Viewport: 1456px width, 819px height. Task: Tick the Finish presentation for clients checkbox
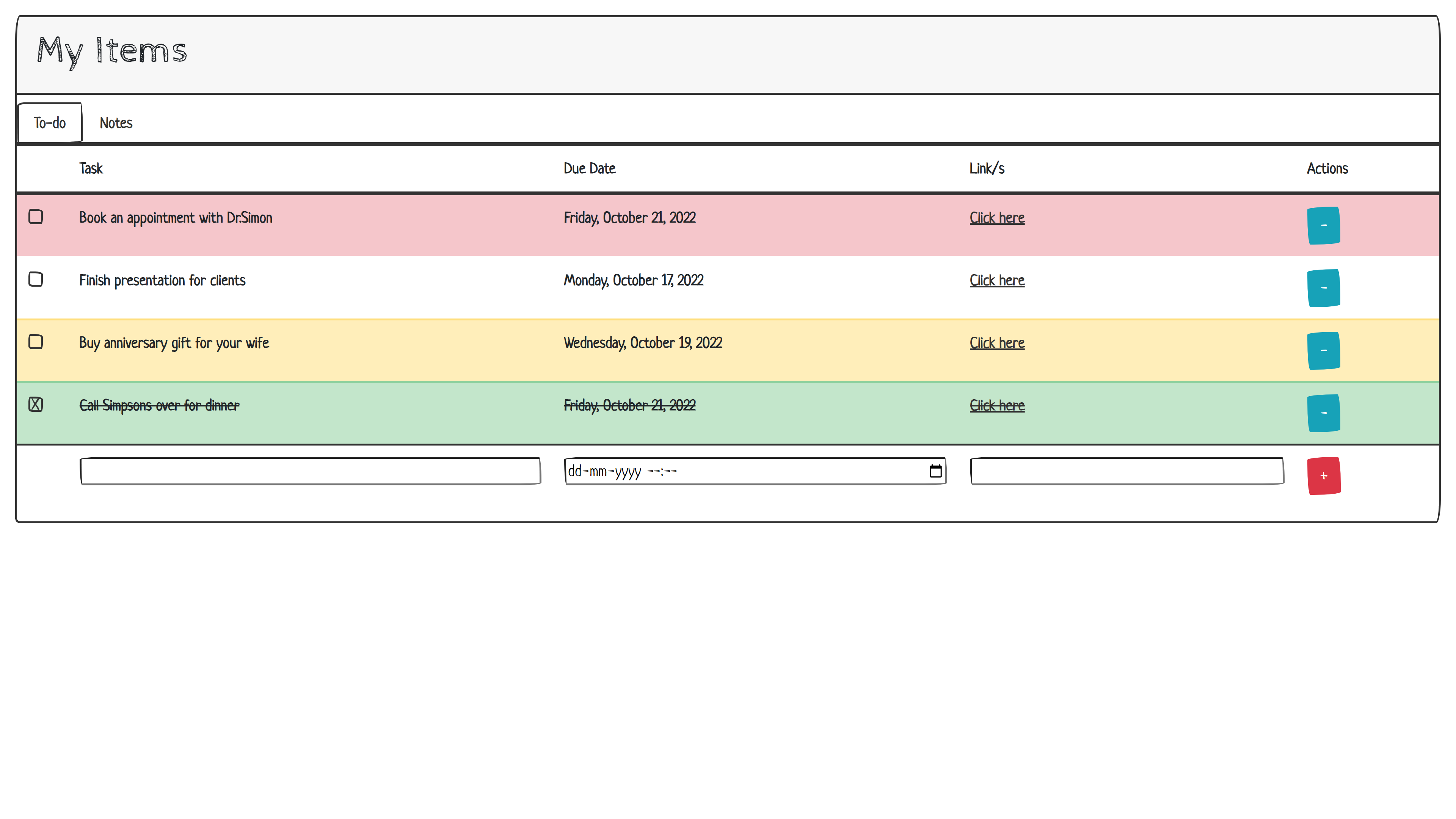click(36, 279)
